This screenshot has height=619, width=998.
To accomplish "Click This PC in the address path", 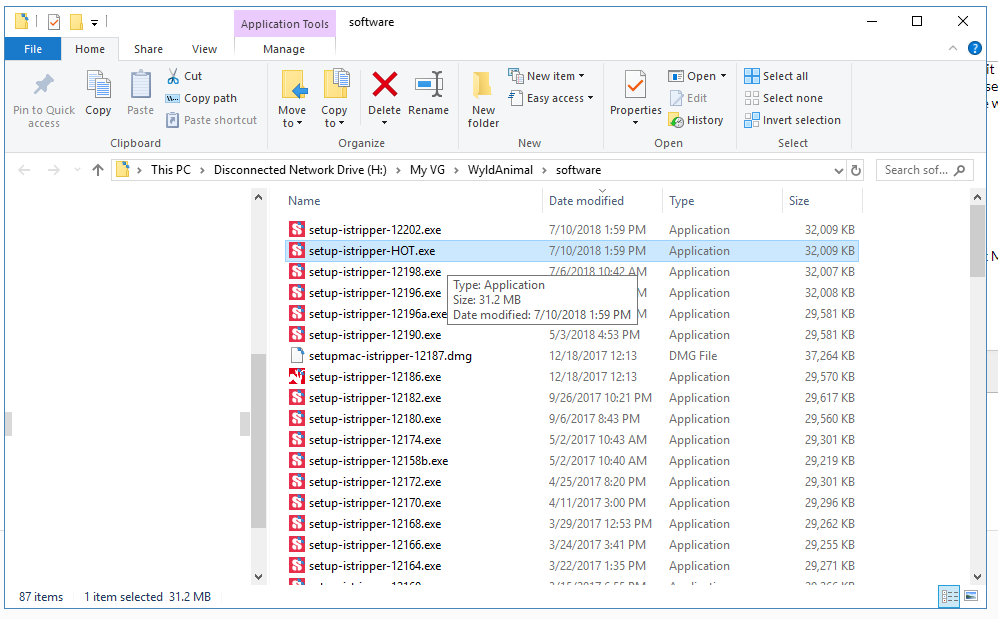I will (x=171, y=170).
